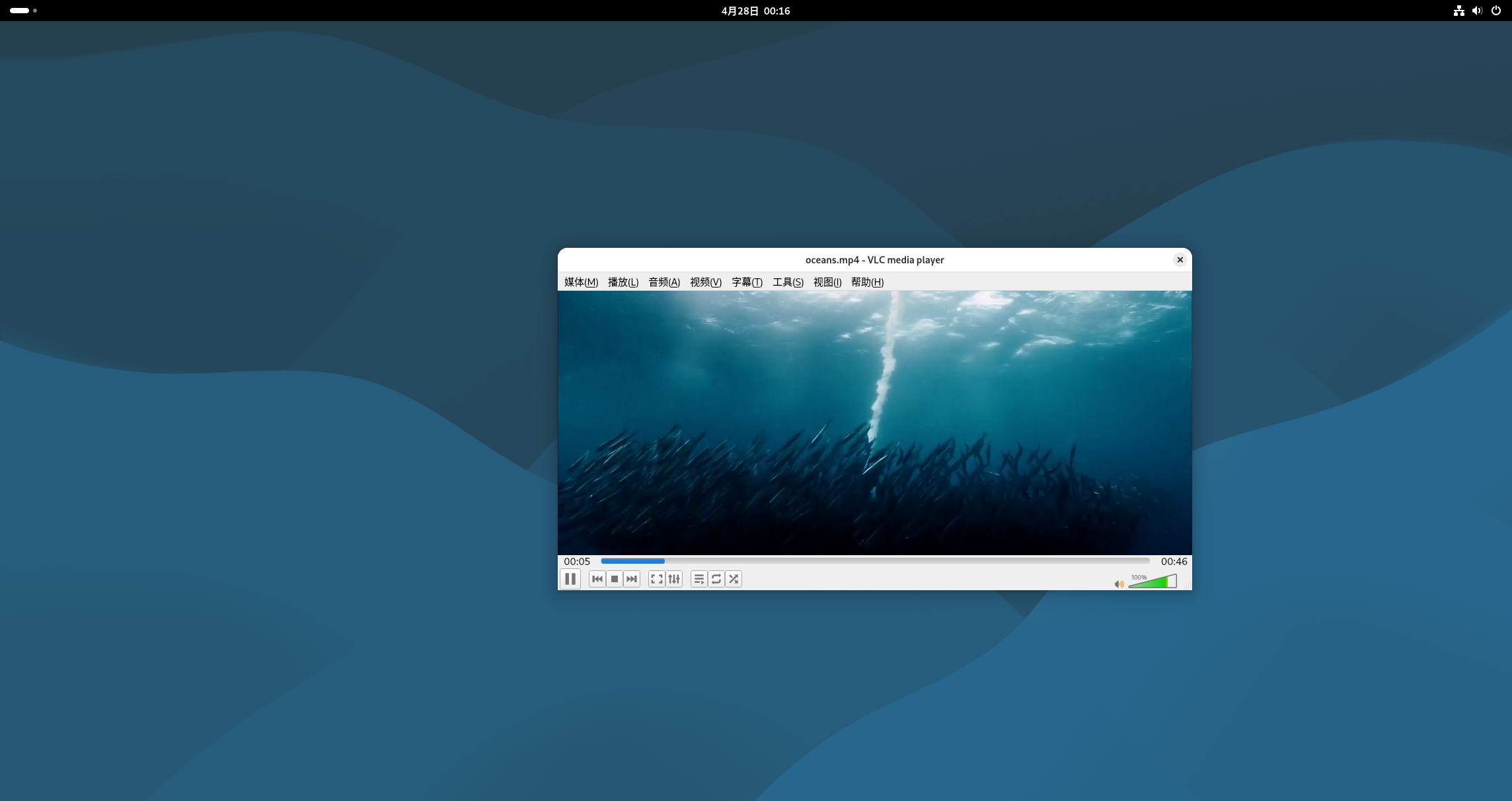The width and height of the screenshot is (1512, 801).
Task: Toggle fullscreen video mode
Action: coord(656,579)
